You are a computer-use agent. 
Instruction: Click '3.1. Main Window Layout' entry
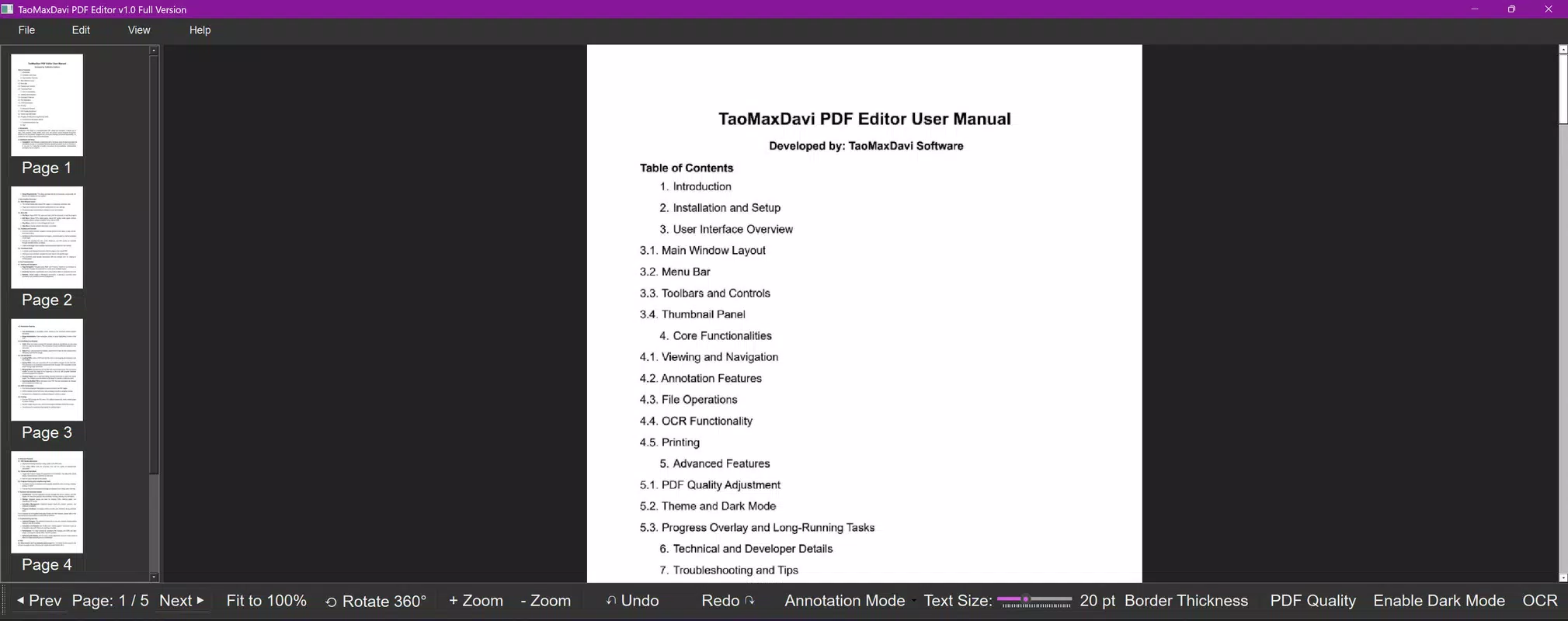[x=703, y=250]
